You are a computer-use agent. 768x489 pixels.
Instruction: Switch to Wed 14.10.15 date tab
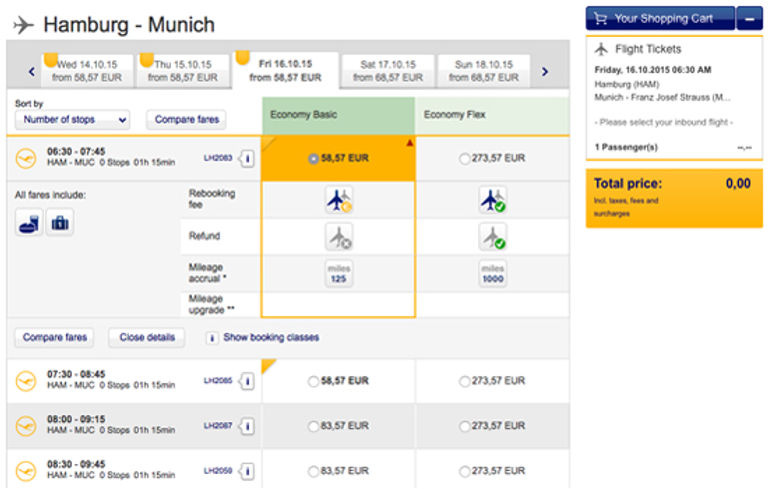(87, 71)
